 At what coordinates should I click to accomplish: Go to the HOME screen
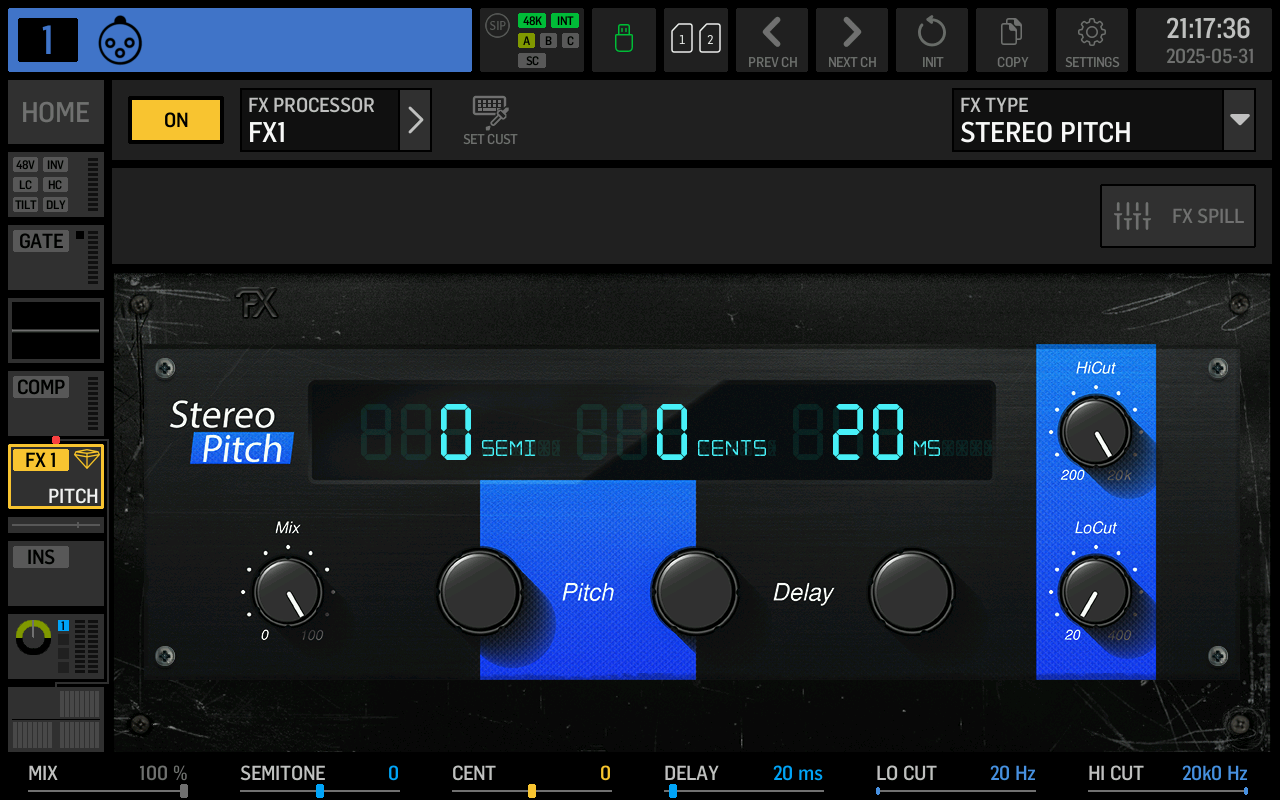tap(55, 112)
